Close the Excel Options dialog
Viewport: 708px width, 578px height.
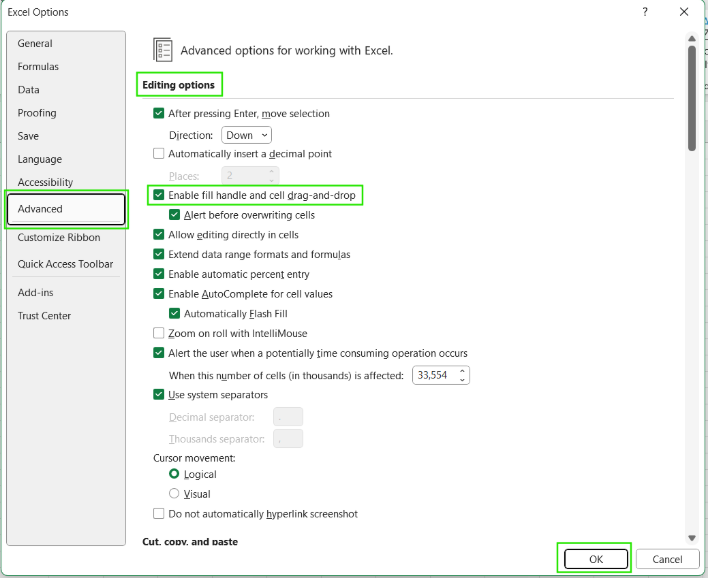click(x=684, y=12)
